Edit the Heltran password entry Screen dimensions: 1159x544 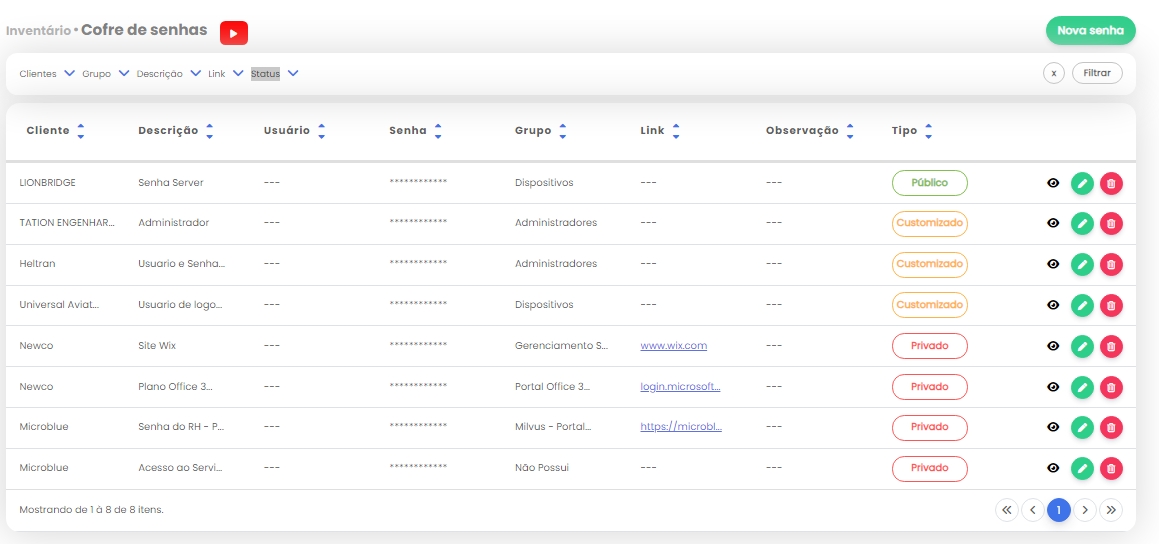tap(1082, 264)
